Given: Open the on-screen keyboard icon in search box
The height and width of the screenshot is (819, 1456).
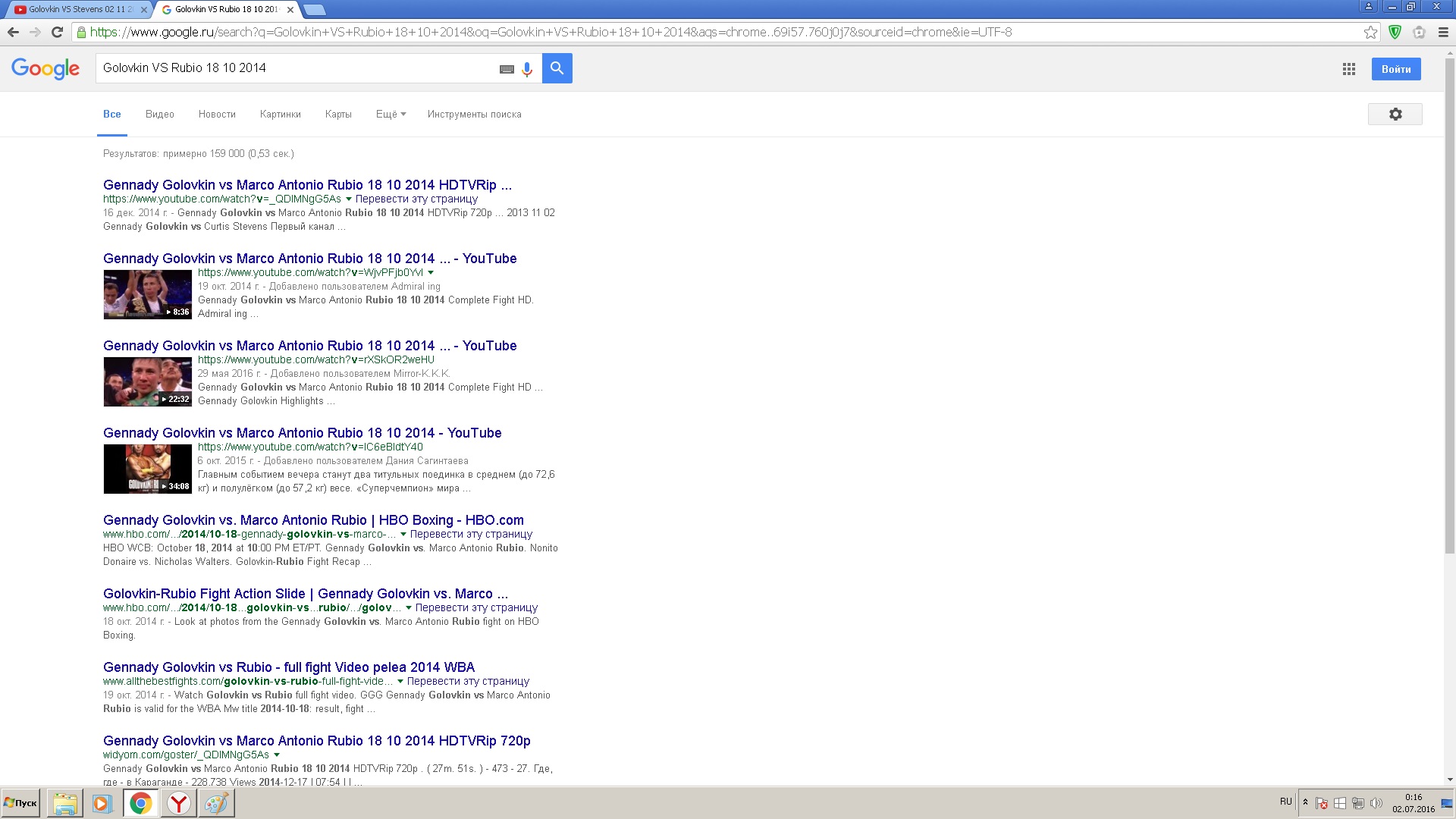Looking at the screenshot, I should (507, 69).
